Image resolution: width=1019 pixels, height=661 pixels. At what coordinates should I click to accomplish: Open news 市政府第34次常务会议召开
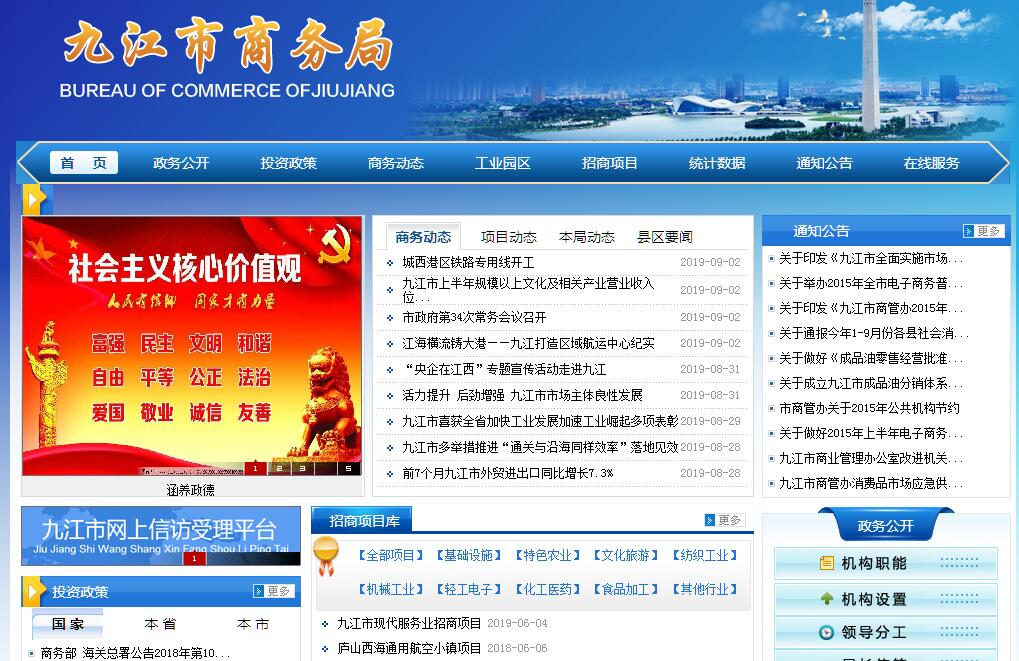(x=474, y=317)
